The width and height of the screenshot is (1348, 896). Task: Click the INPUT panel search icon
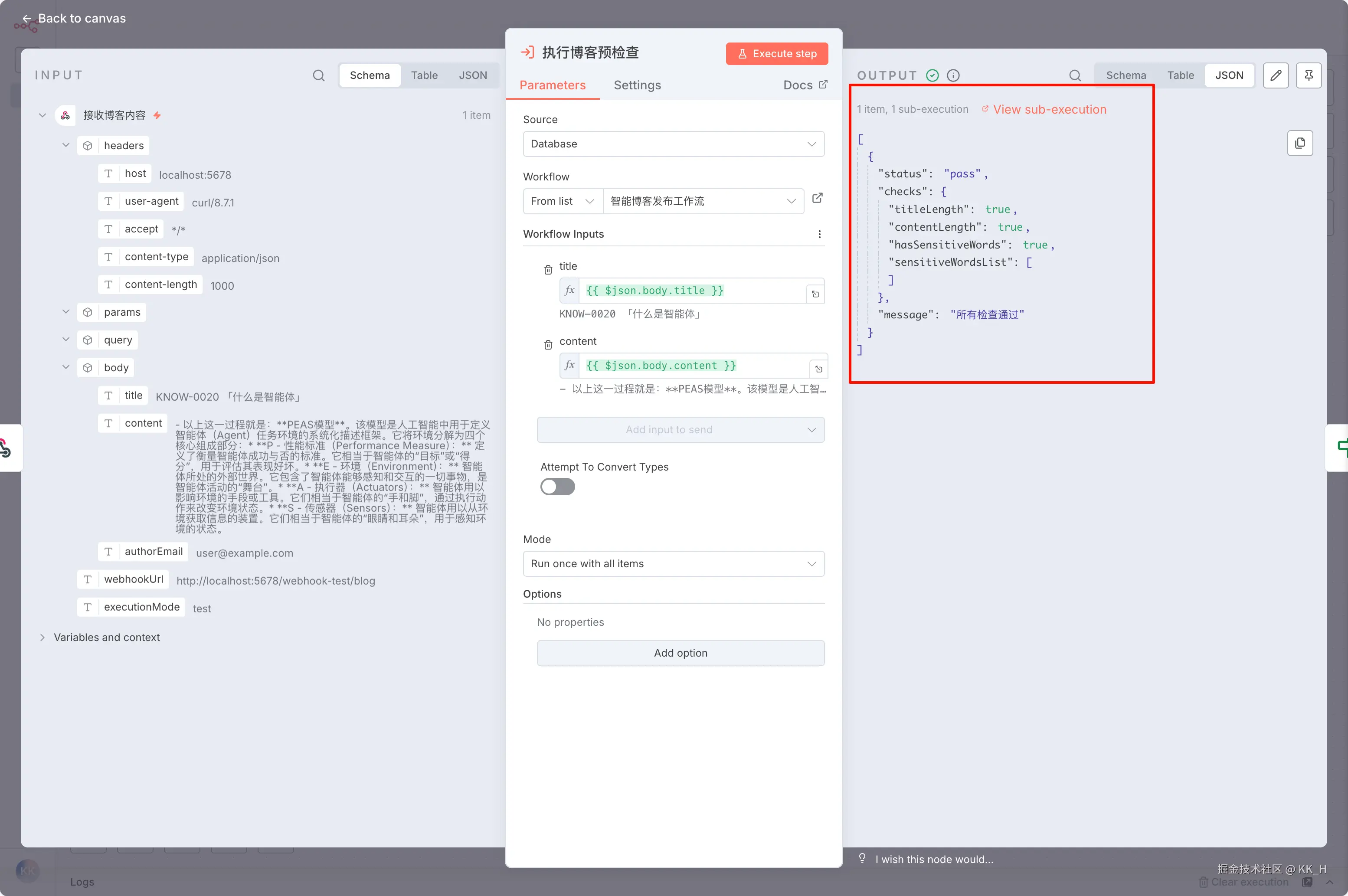point(318,75)
